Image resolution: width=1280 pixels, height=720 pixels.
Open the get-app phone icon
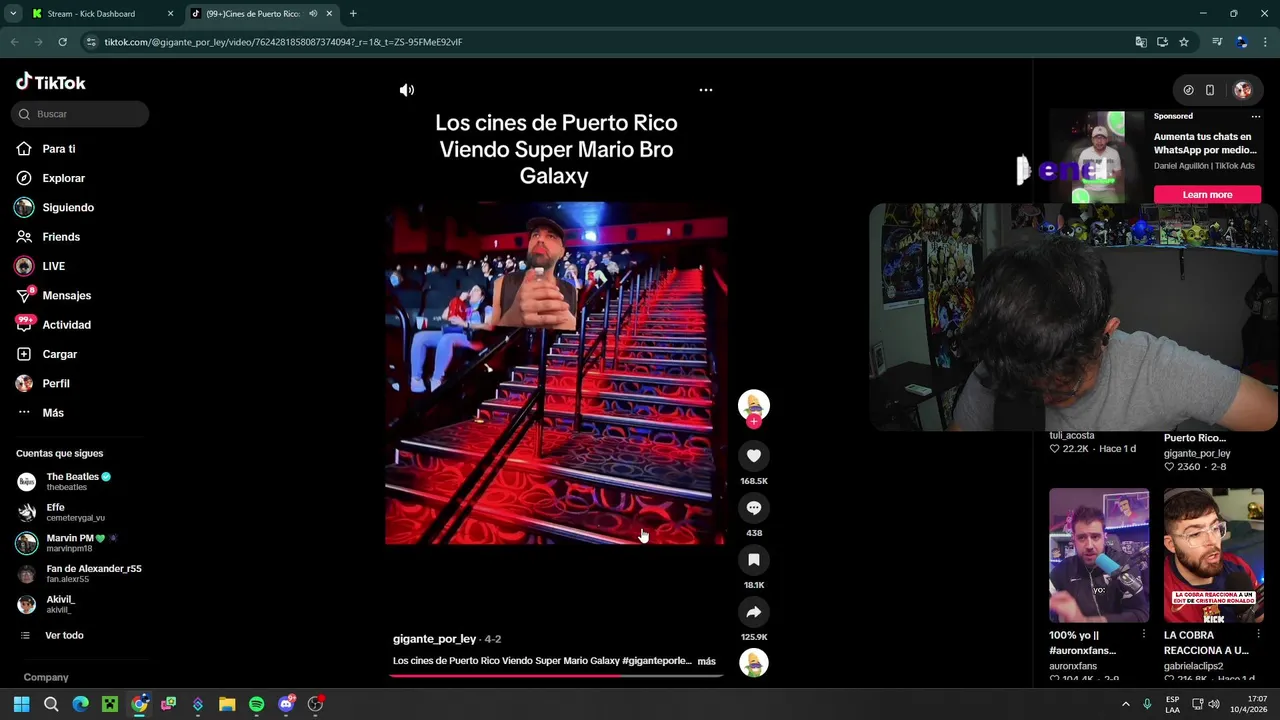coord(1210,90)
